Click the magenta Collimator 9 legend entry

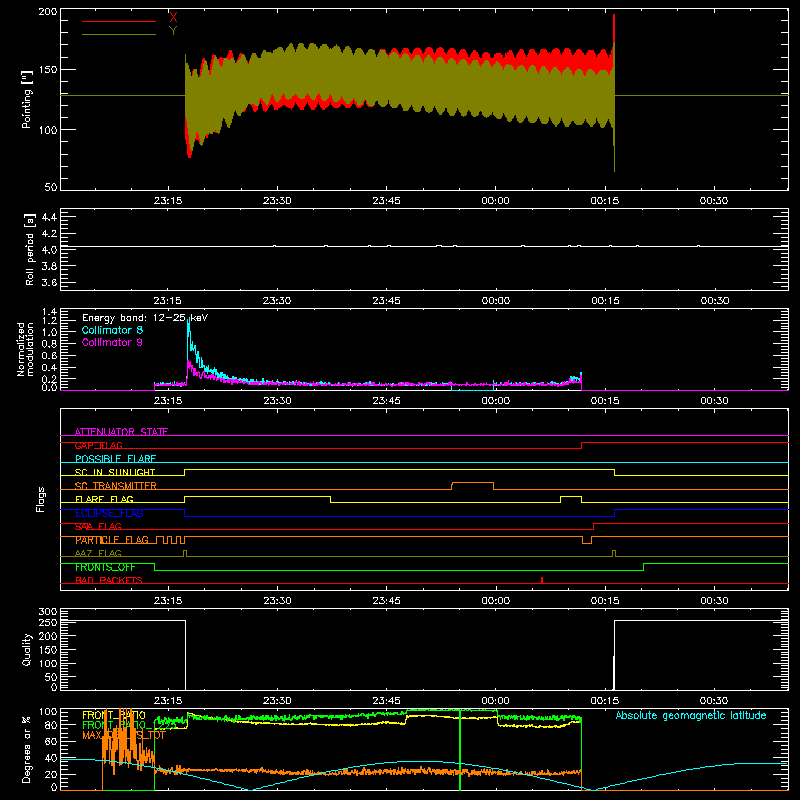point(112,342)
